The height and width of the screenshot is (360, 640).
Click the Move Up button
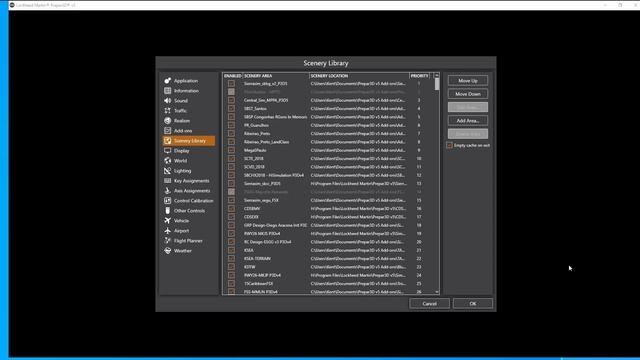click(468, 81)
